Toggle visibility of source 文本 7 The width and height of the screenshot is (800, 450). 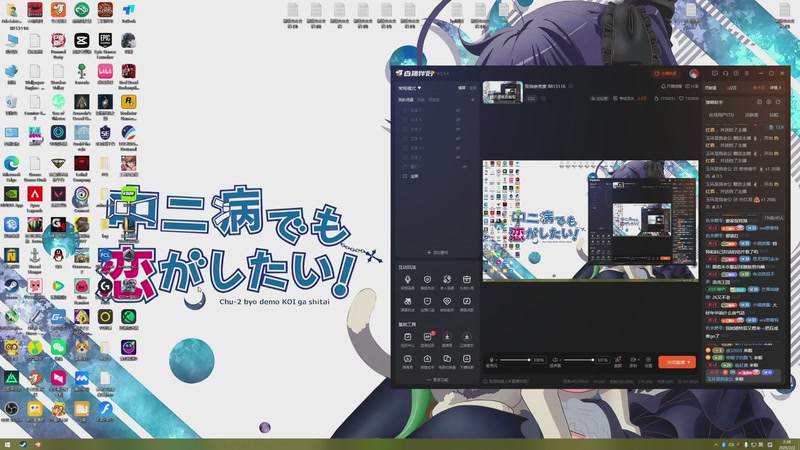458,110
